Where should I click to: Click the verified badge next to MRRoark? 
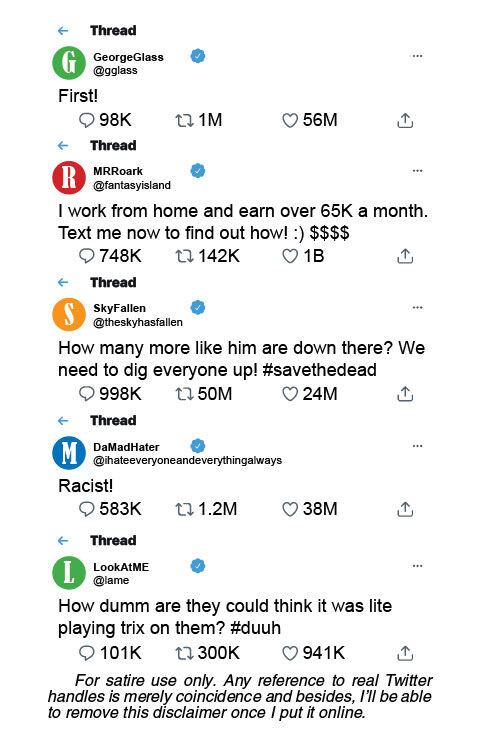(198, 171)
